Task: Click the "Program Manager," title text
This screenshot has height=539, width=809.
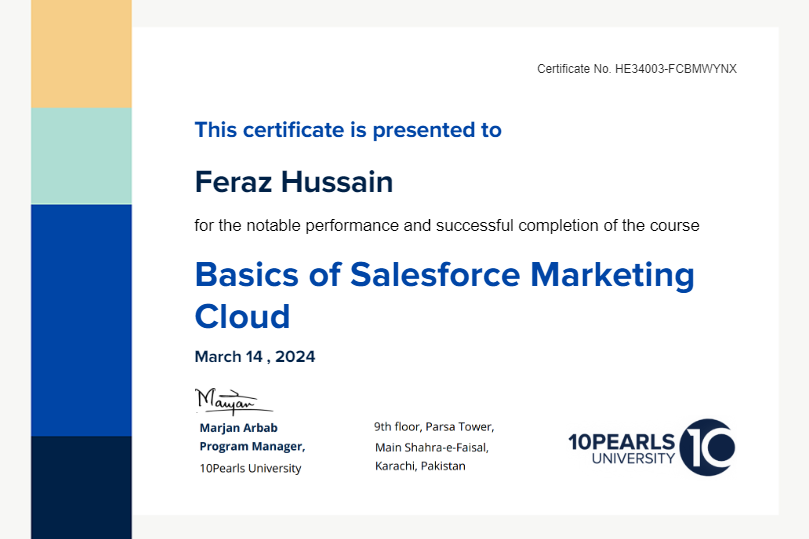Action: pyautogui.click(x=252, y=447)
